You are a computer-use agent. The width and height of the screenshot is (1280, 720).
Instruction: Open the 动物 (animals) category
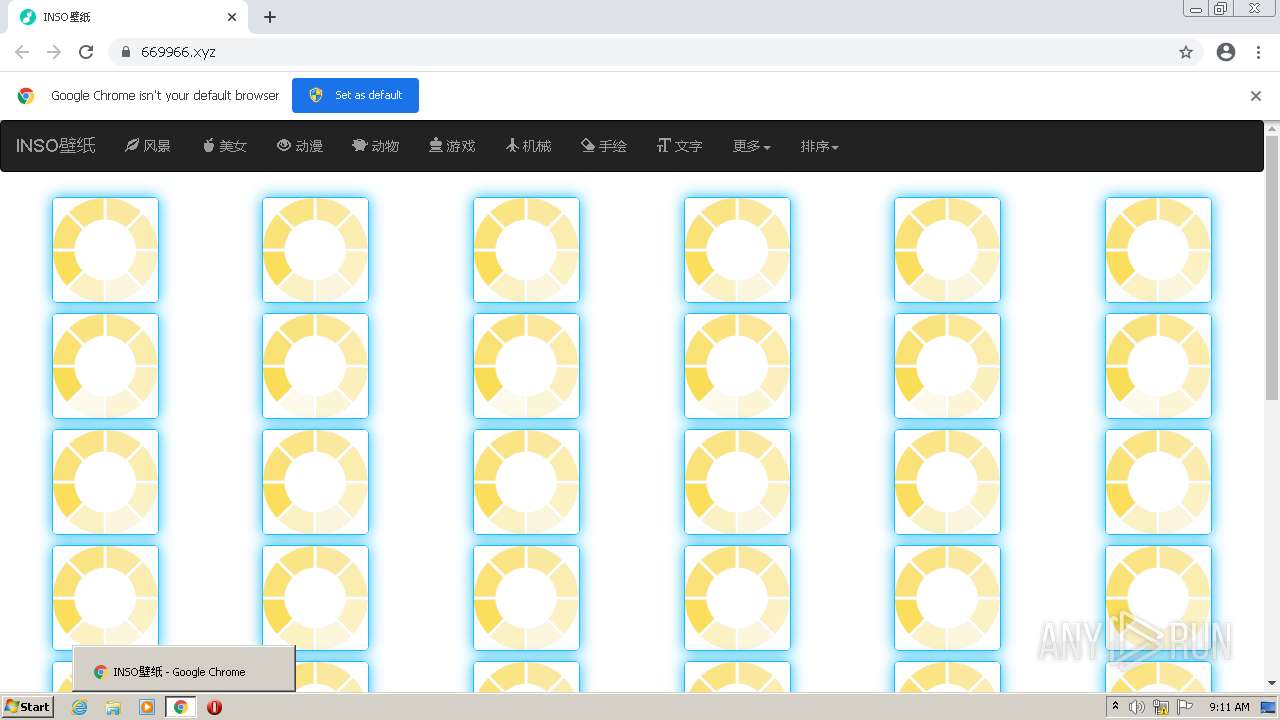pos(376,146)
